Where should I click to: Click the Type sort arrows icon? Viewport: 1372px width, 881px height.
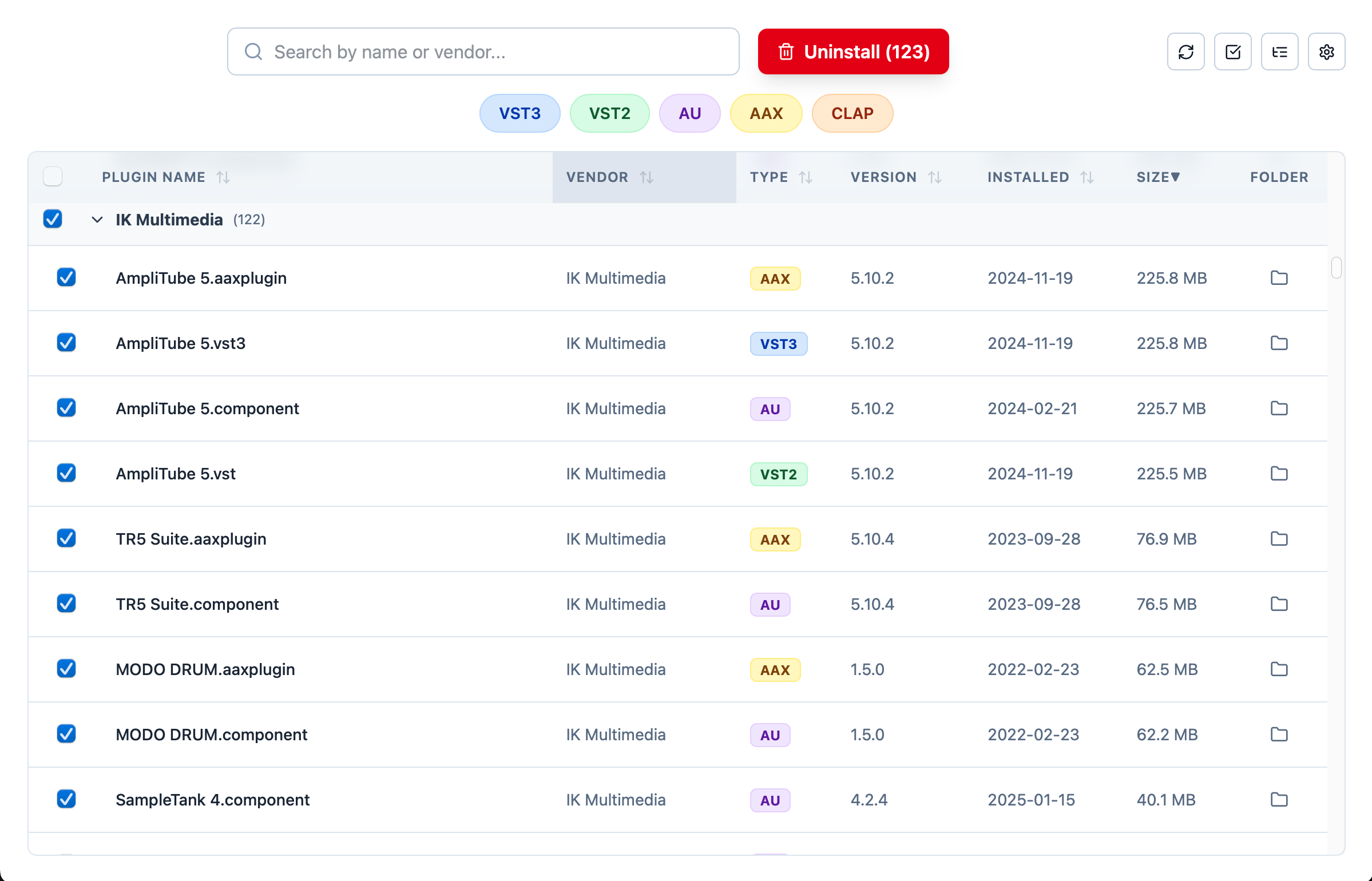(x=806, y=177)
